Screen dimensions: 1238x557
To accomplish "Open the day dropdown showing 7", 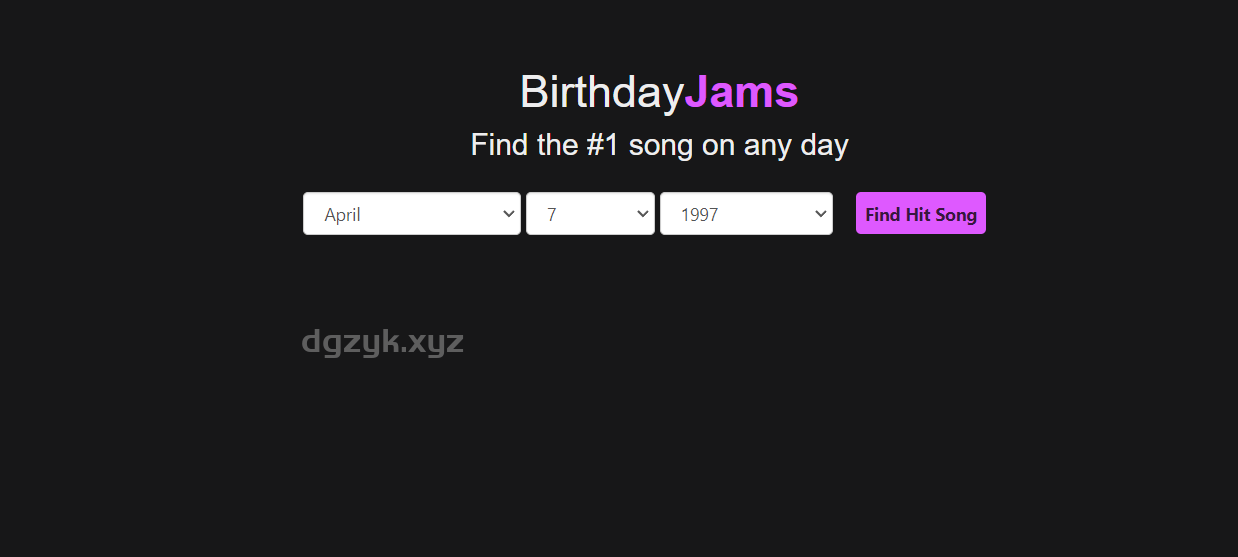I will (590, 214).
